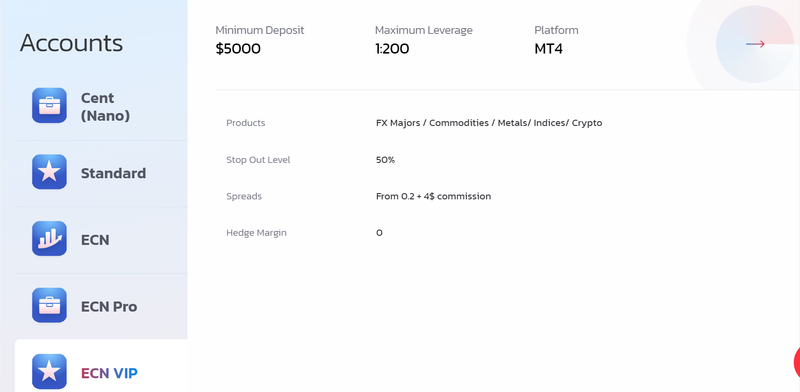The width and height of the screenshot is (800, 392).
Task: Click the FX Majors / Commodities products text
Action: click(489, 123)
